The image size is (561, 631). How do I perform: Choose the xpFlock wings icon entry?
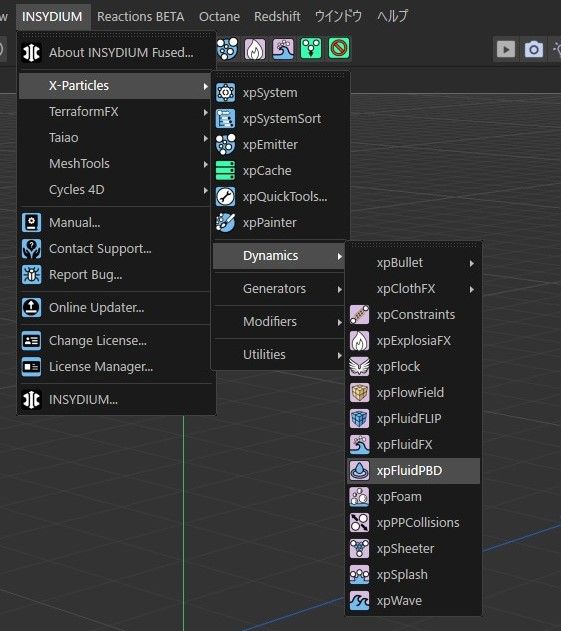(x=359, y=367)
